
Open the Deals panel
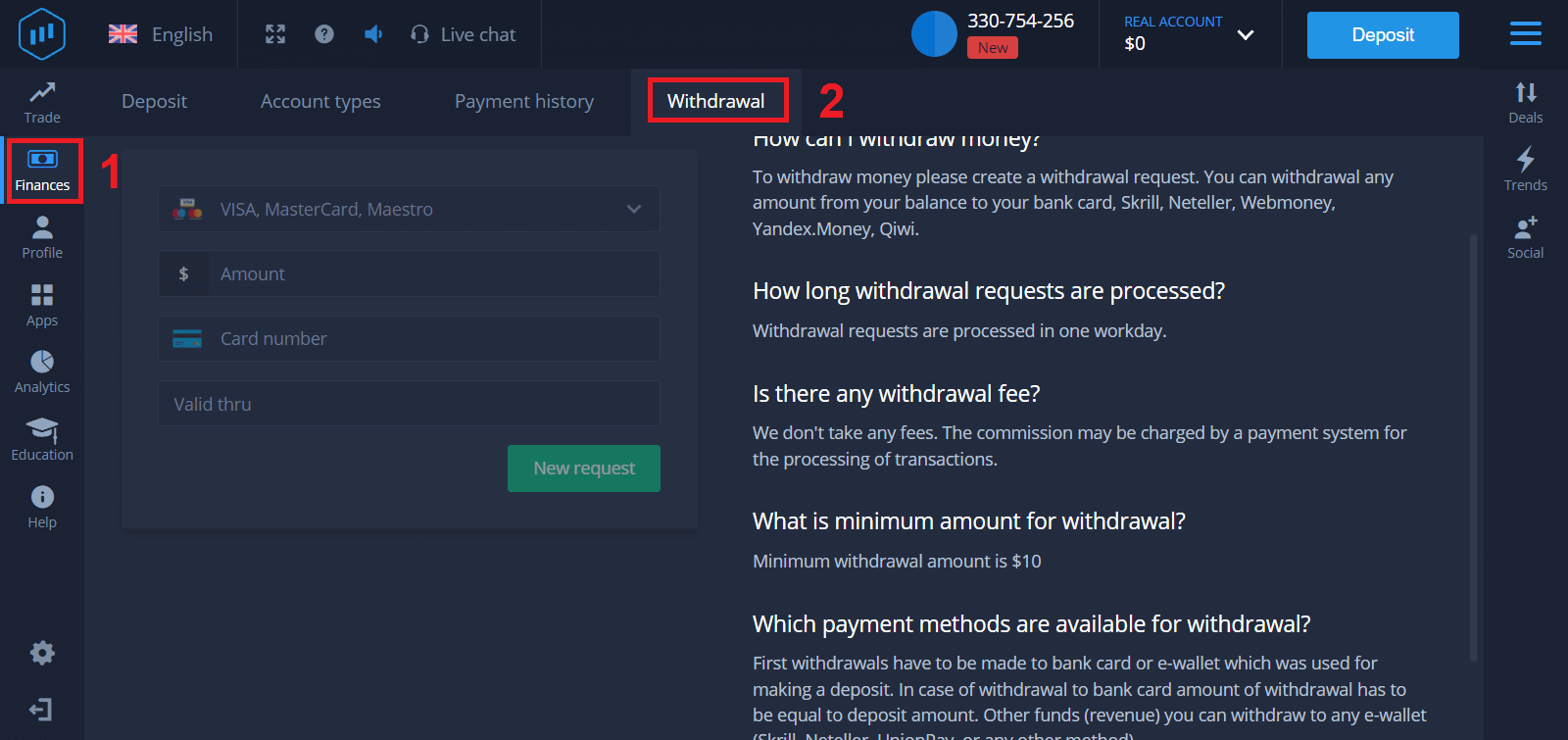(x=1525, y=102)
